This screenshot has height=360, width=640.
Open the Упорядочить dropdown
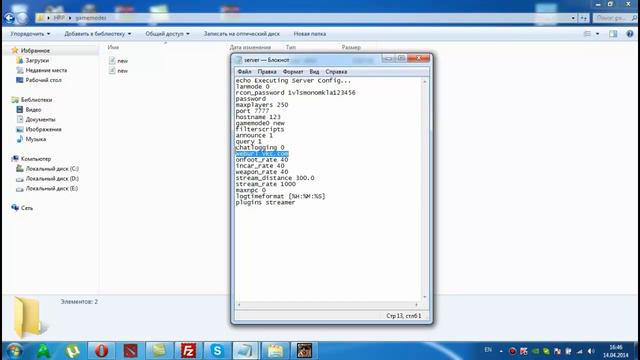coord(30,34)
